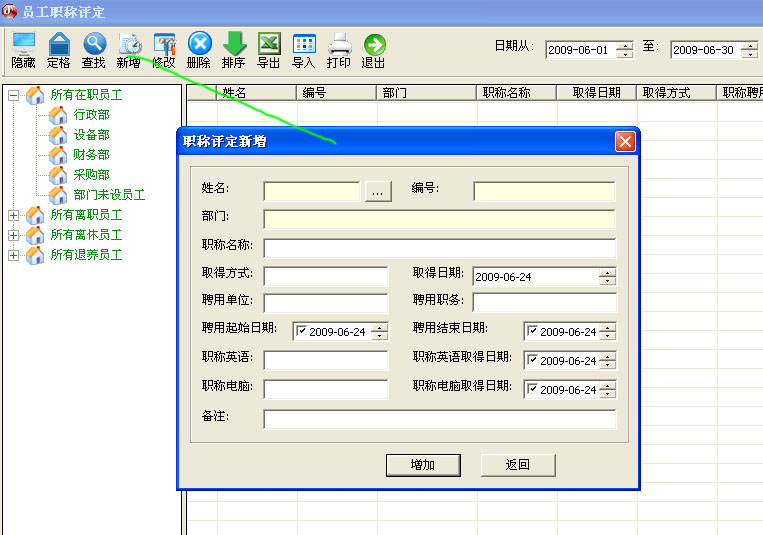Click the 职称电脑 input field
This screenshot has width=763, height=535.
click(326, 389)
